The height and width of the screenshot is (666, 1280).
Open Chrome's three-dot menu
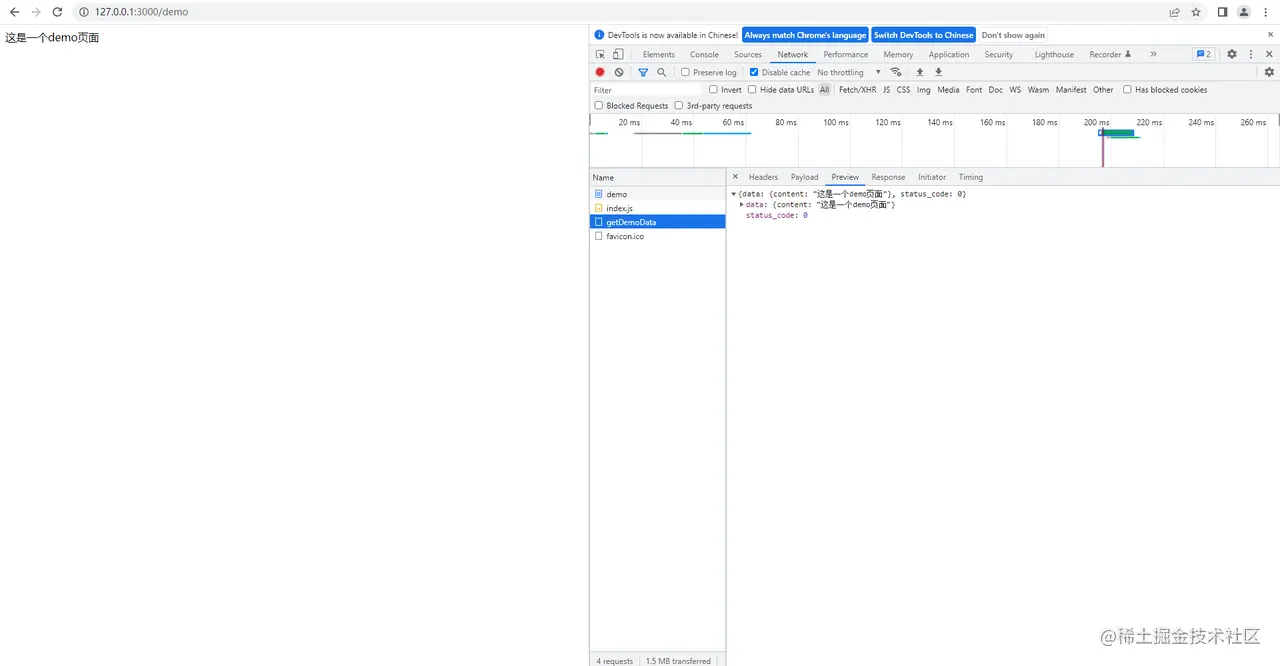[x=1266, y=12]
